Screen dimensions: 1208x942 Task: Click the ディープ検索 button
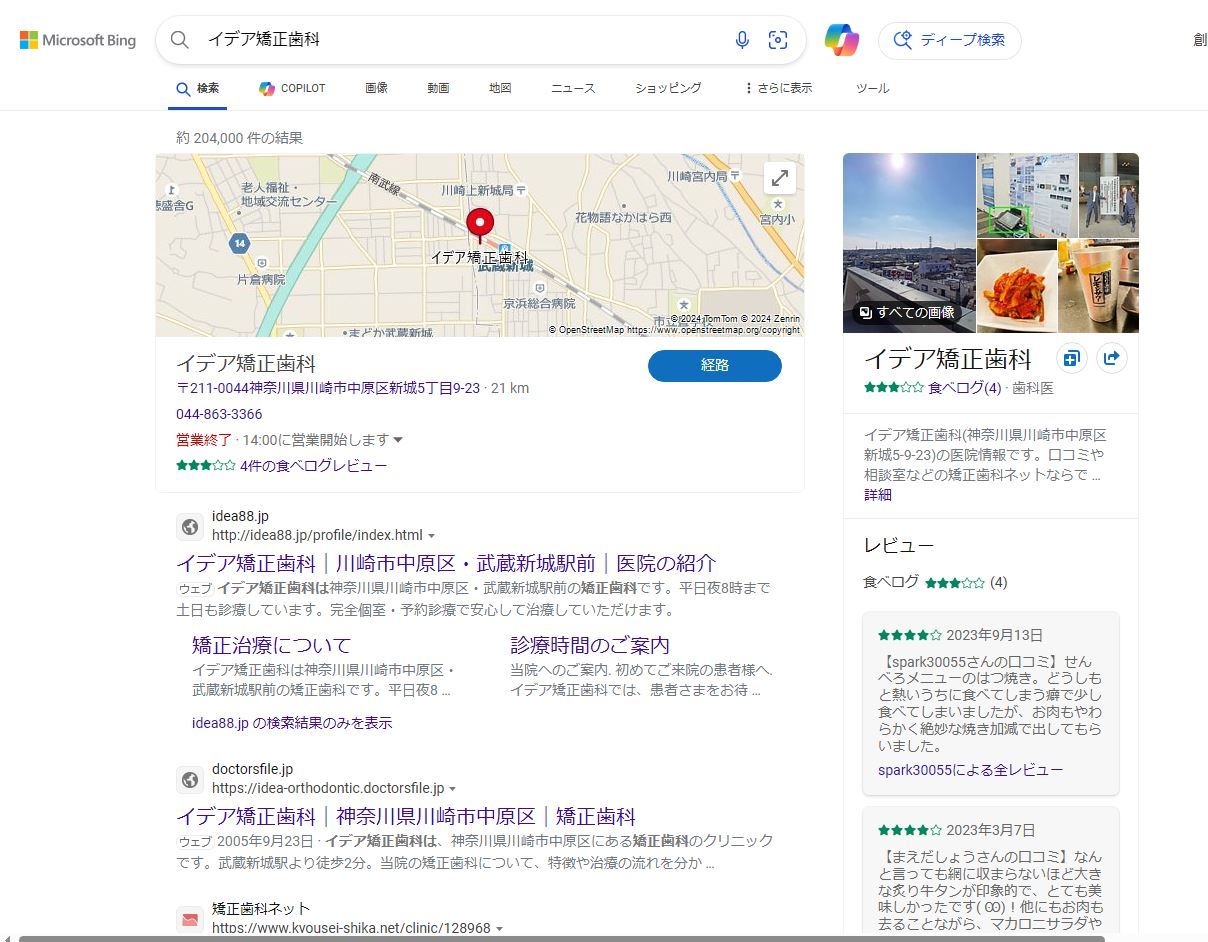click(x=950, y=40)
